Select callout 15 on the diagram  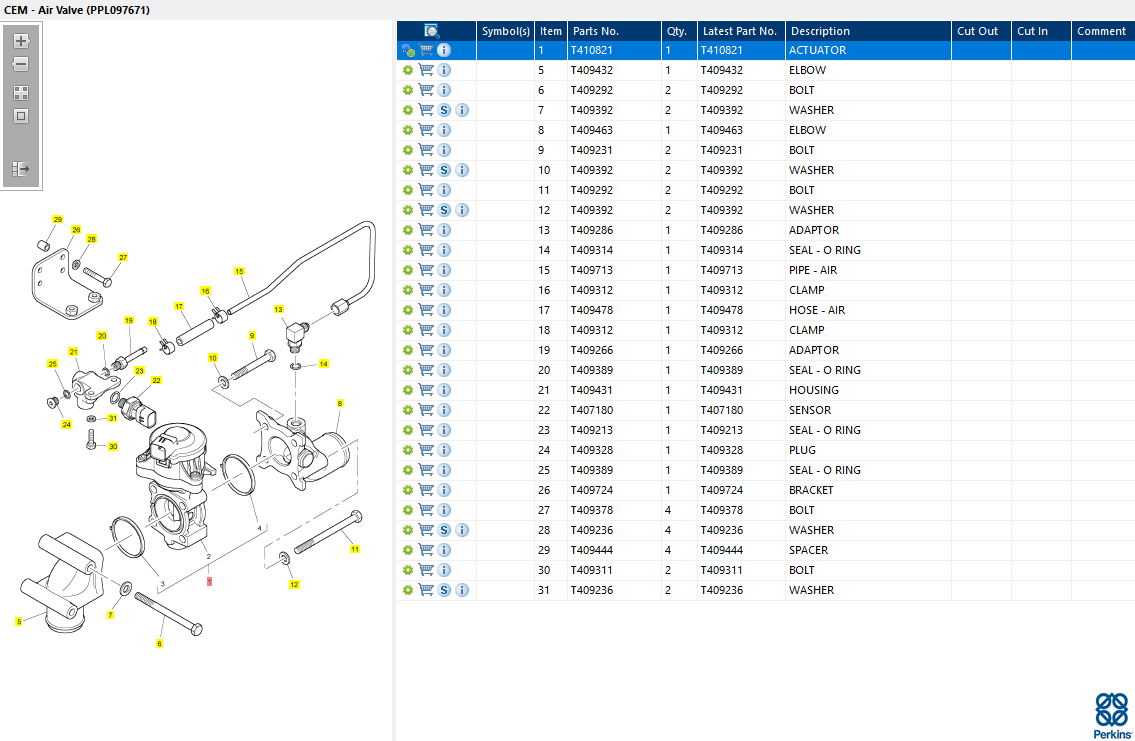(239, 271)
